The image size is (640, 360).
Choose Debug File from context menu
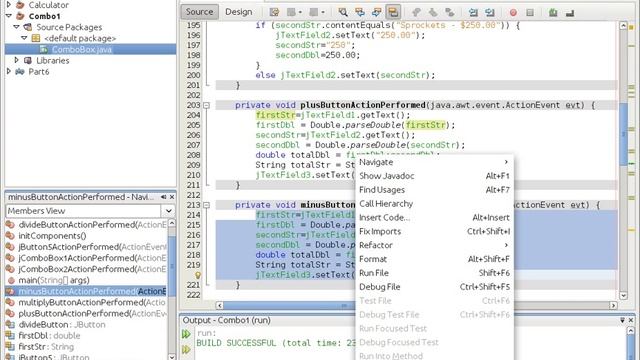tap(434, 287)
